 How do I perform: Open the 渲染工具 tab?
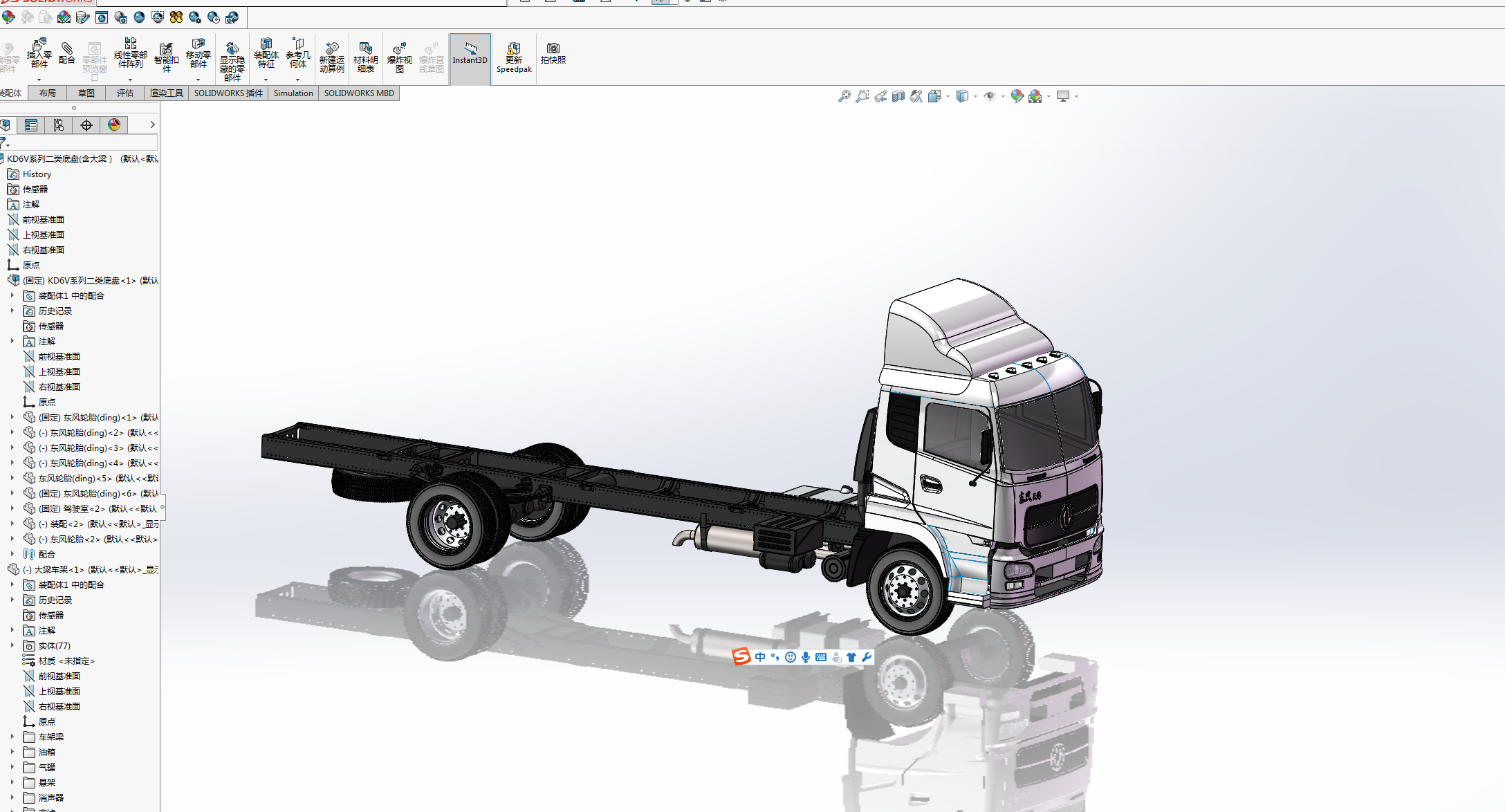167,93
